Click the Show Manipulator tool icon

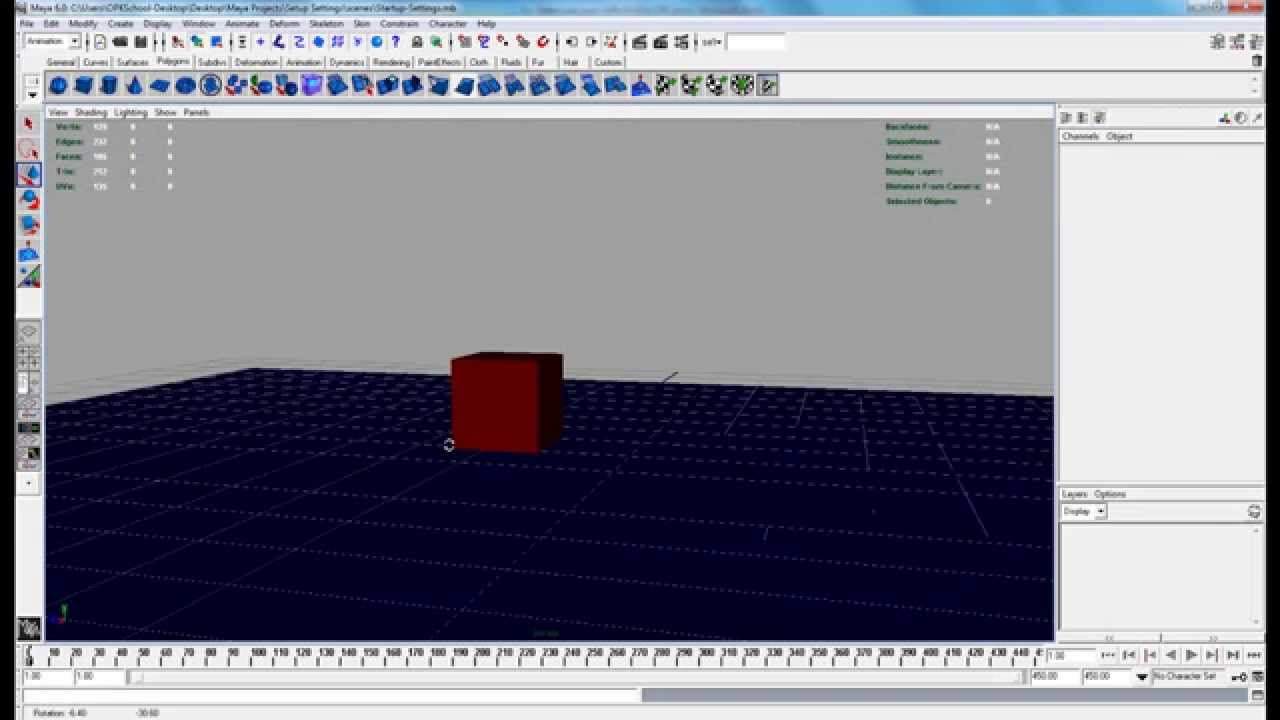(29, 250)
